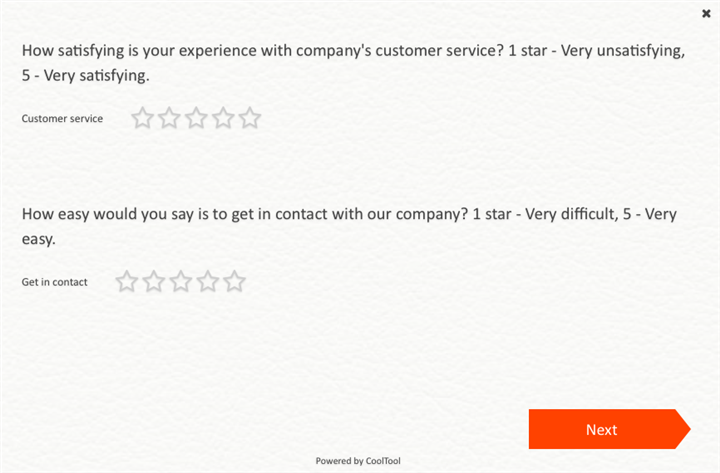
Task: Give Customer service three stars
Action: (x=197, y=119)
